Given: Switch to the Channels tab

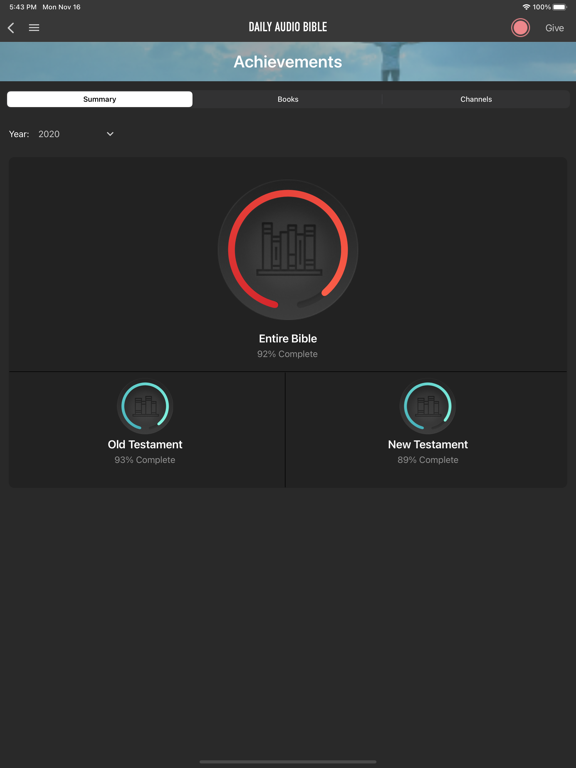Looking at the screenshot, I should 476,99.
